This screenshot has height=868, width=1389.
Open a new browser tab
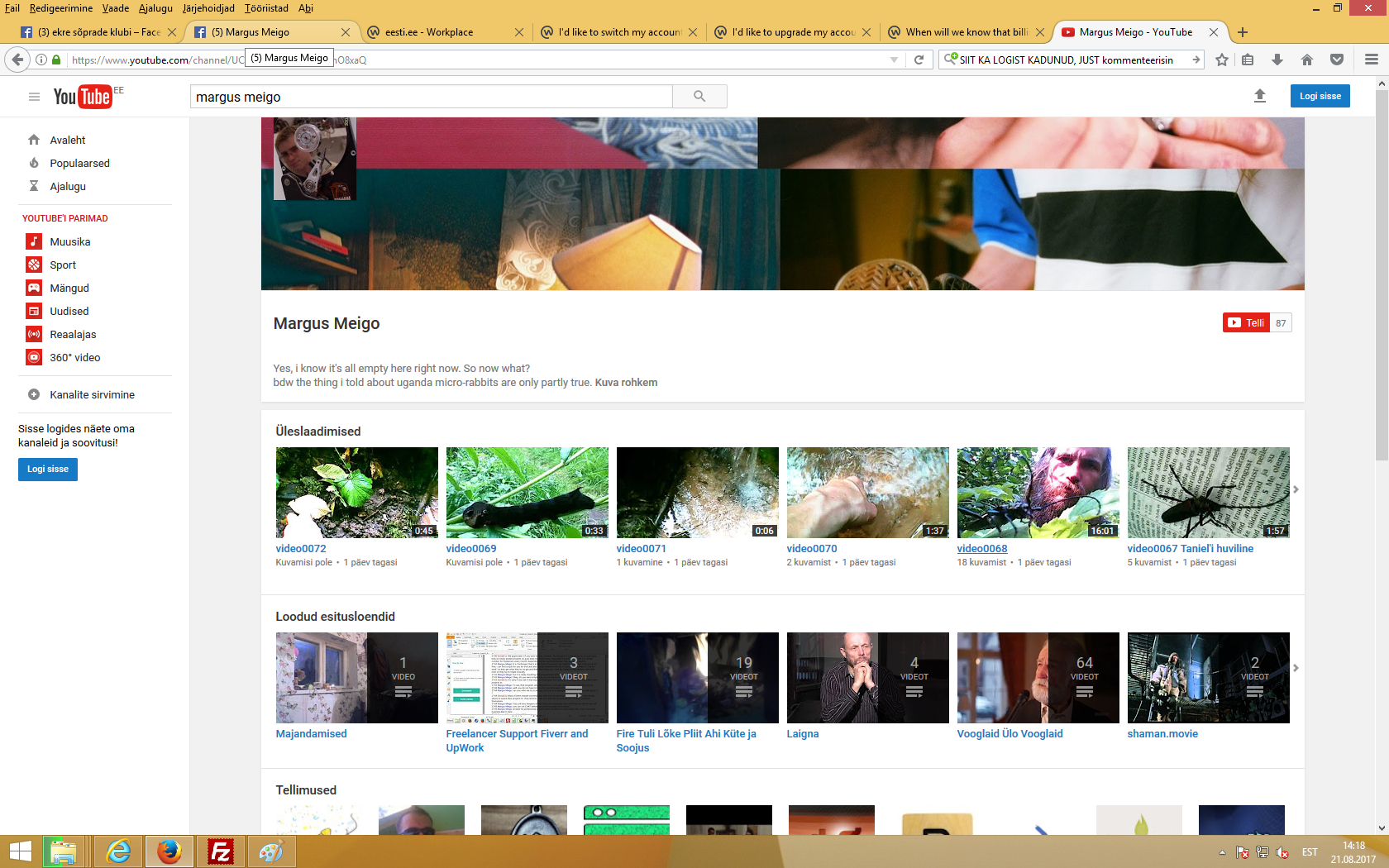(1242, 32)
